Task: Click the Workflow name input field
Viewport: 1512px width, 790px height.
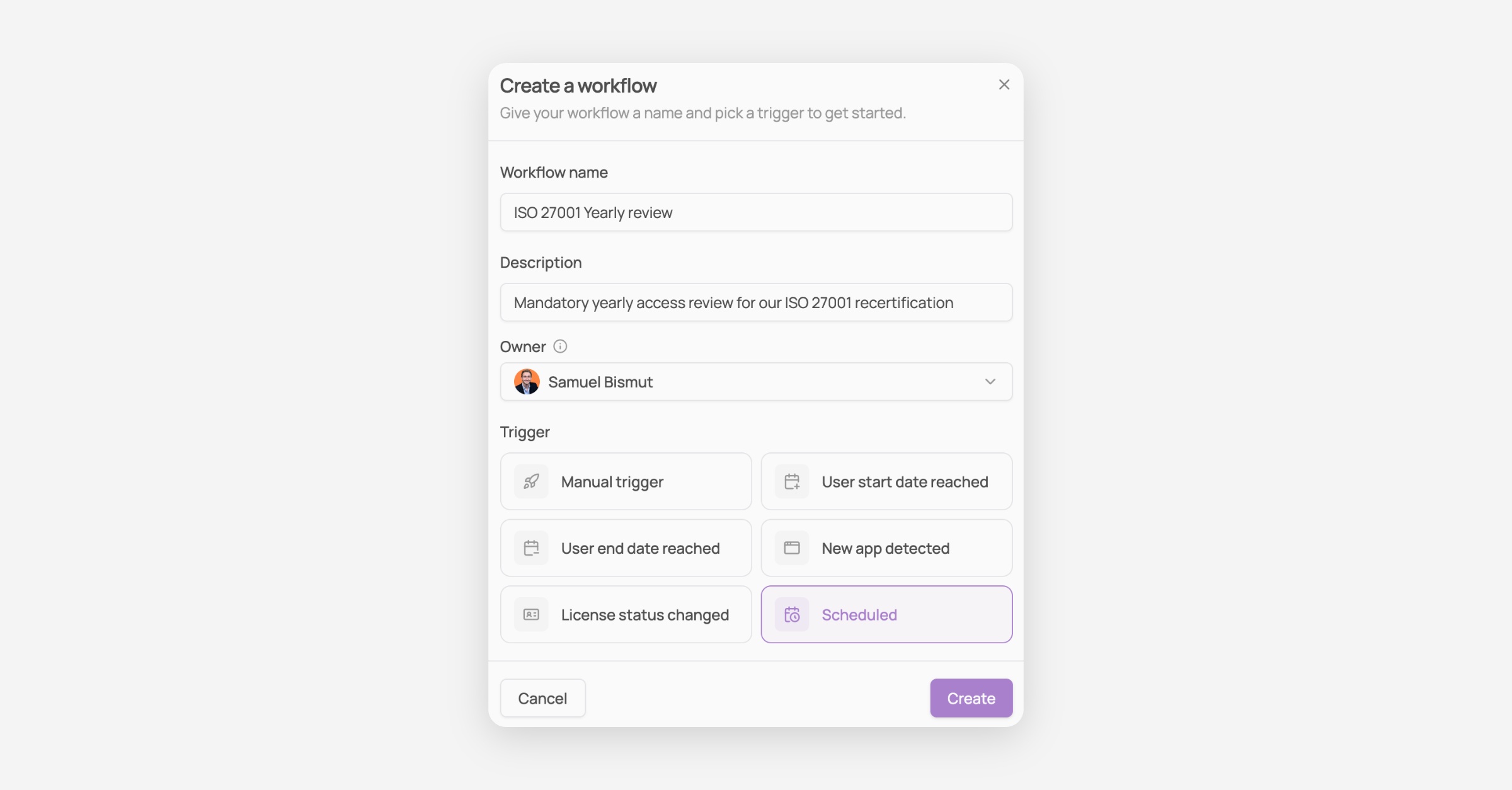Action: click(756, 212)
